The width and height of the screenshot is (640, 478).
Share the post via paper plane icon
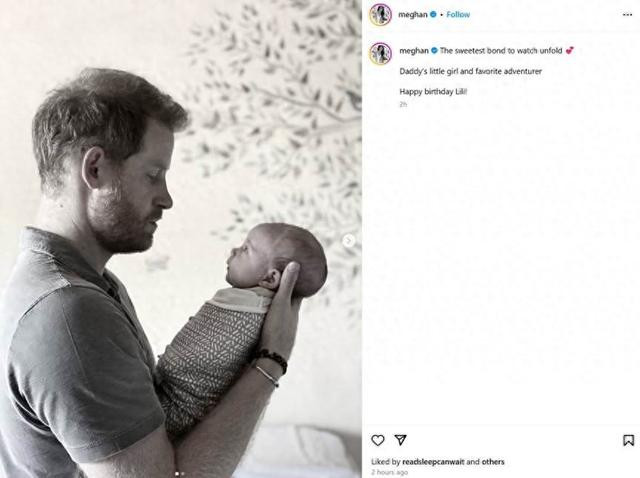pyautogui.click(x=401, y=440)
